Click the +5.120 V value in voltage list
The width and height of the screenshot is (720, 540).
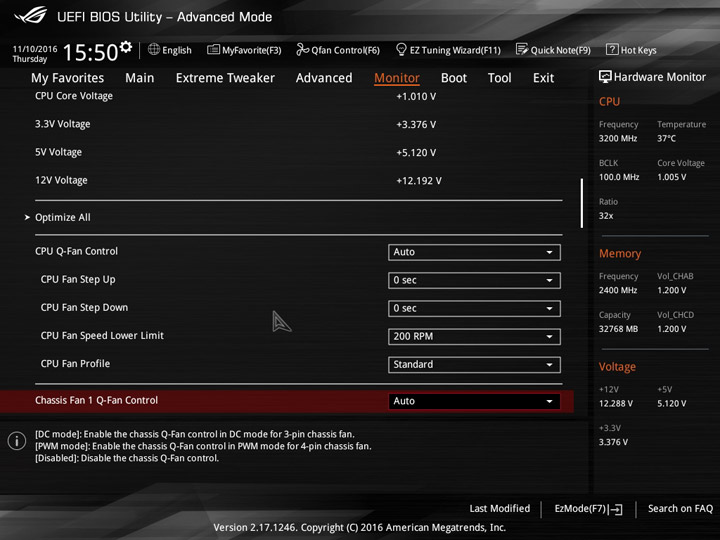(x=416, y=153)
